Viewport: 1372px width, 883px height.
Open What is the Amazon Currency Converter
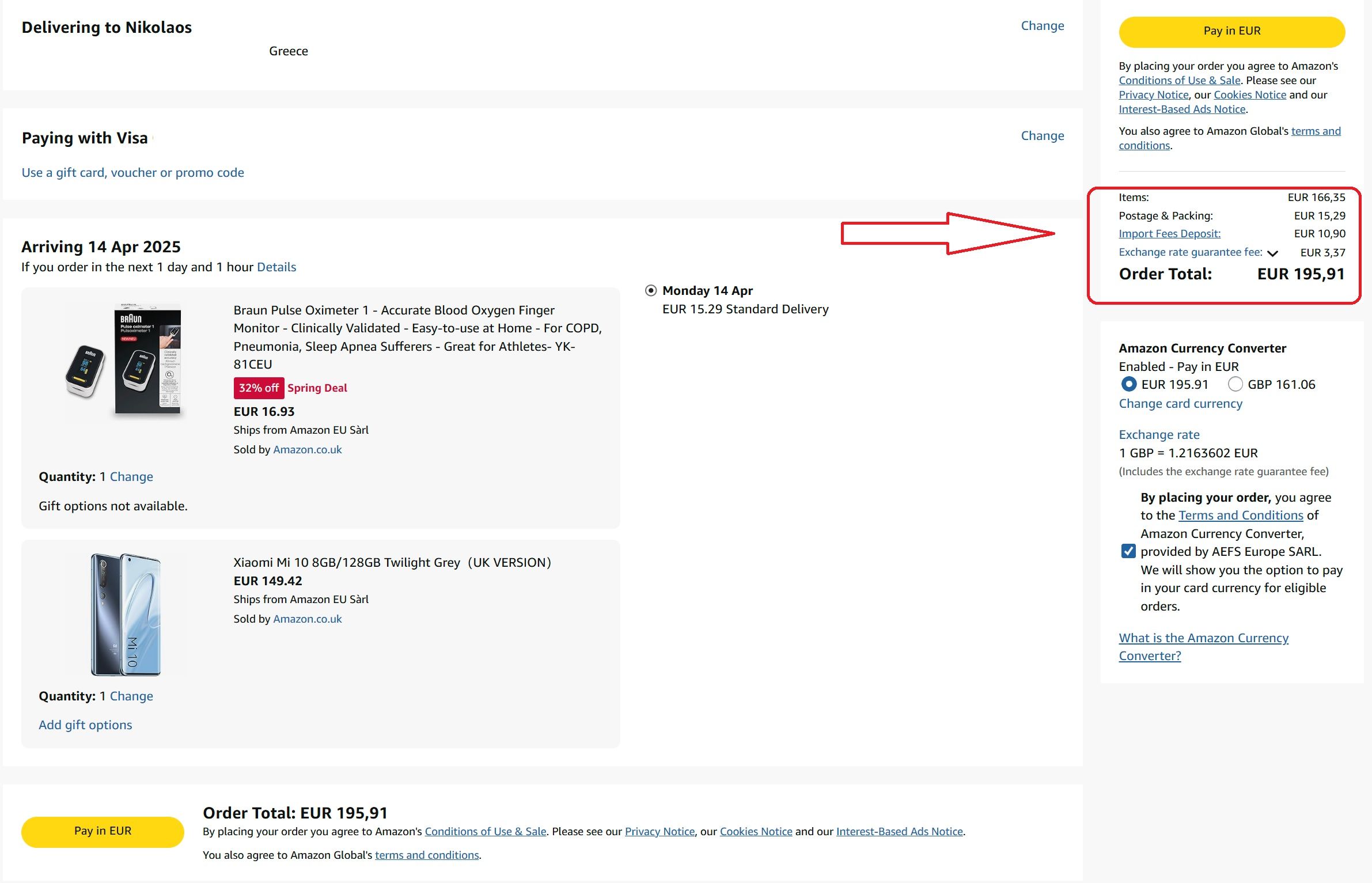1203,647
